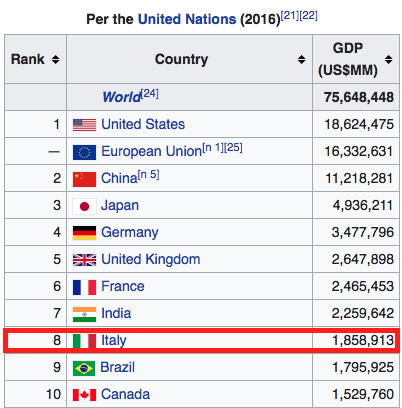Click the Germany flag icon
Image resolution: width=402 pixels, height=408 pixels.
84,233
